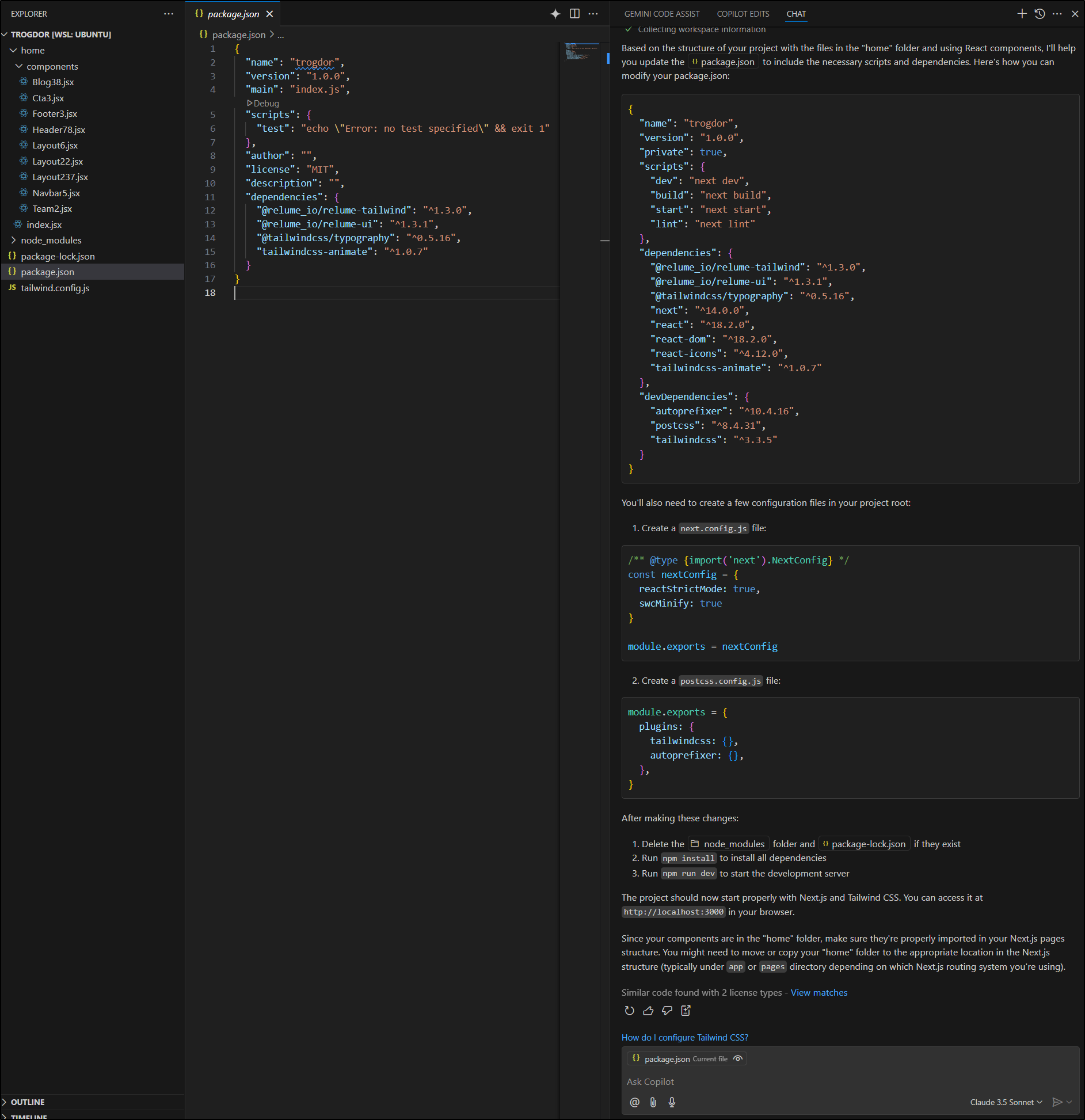Viewport: 1085px width, 1120px height.
Task: Click line number 11 in editor gutter
Action: click(210, 197)
